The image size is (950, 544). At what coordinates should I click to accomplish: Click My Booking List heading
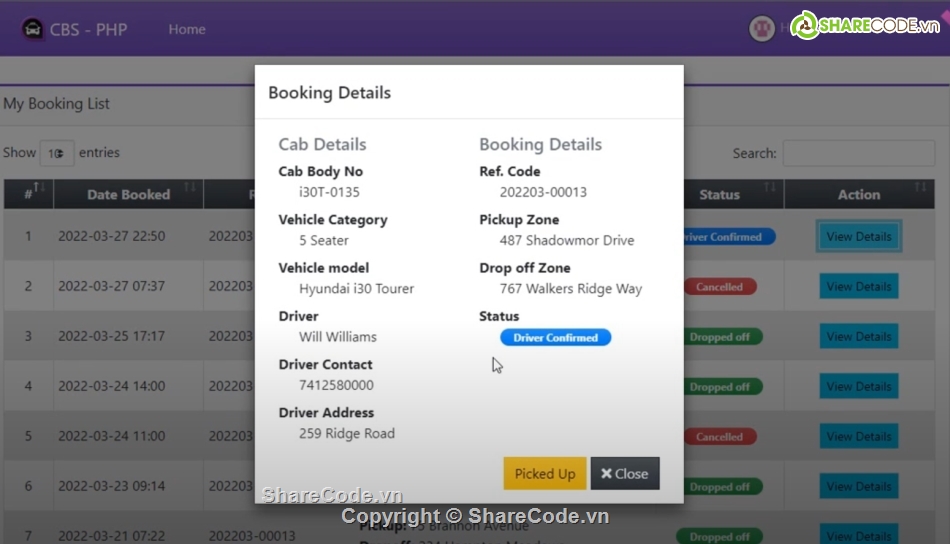pos(56,104)
